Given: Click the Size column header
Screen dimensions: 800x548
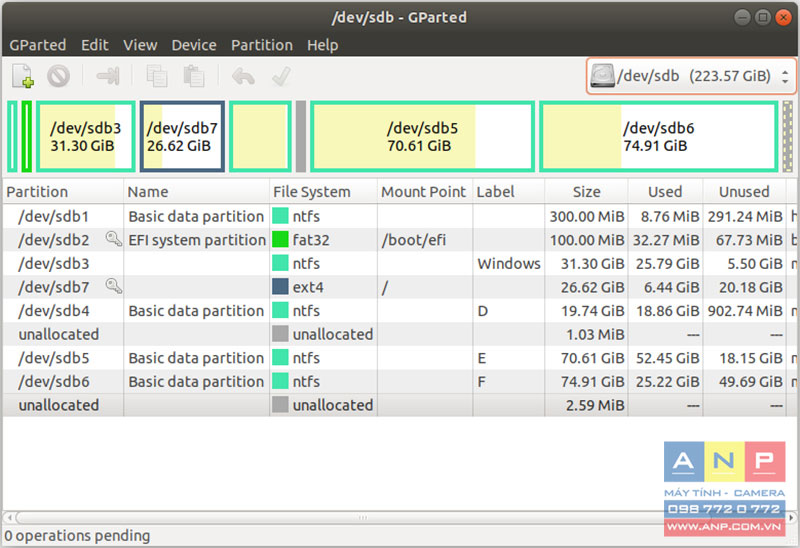Looking at the screenshot, I should click(x=586, y=192).
